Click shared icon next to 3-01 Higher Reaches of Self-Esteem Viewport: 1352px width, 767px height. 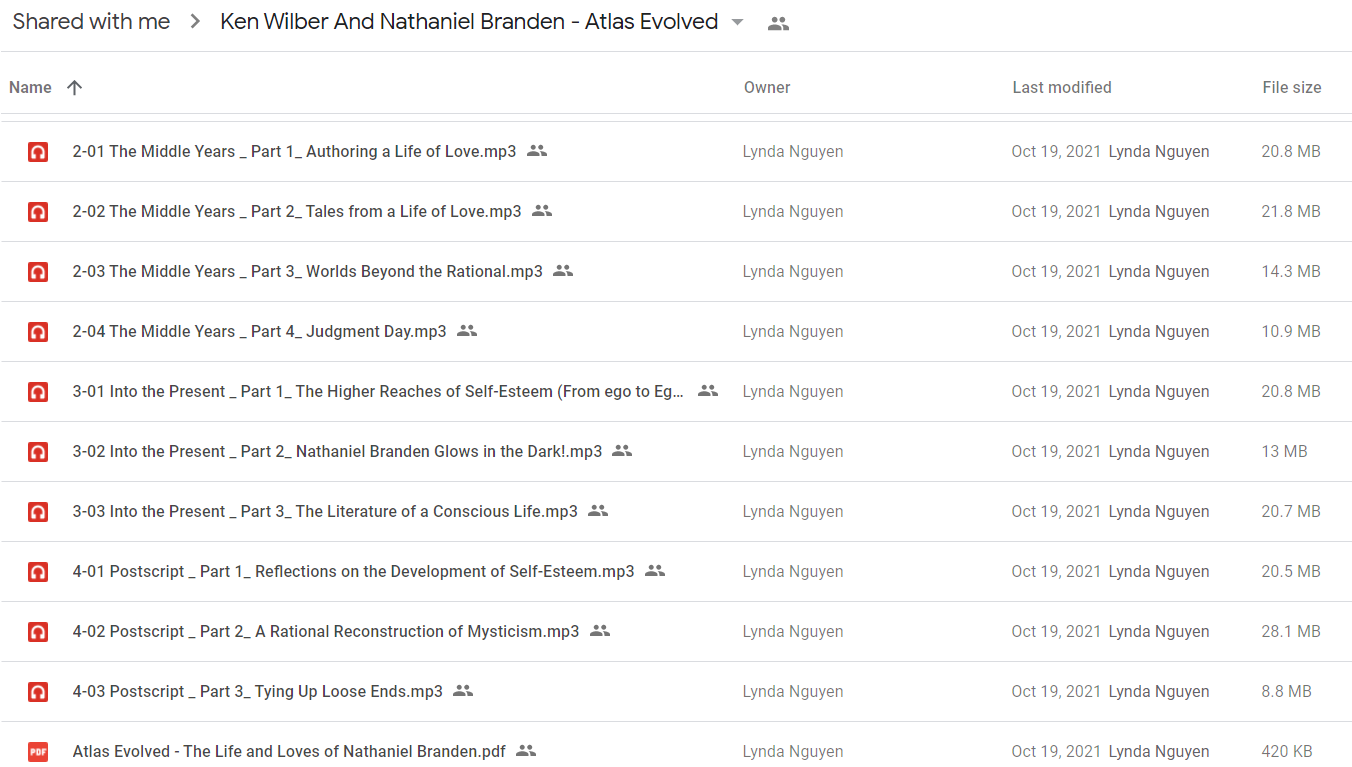[x=708, y=391]
